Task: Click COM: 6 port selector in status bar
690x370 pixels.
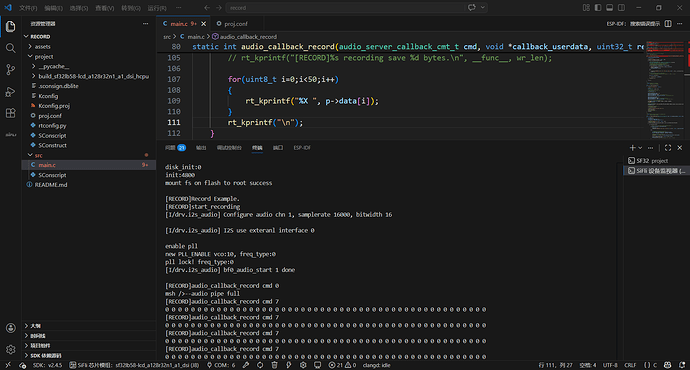Action: pos(221,365)
